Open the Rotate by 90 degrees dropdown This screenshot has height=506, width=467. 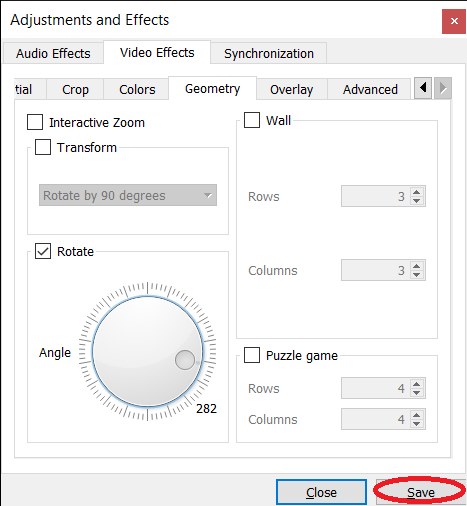click(128, 195)
